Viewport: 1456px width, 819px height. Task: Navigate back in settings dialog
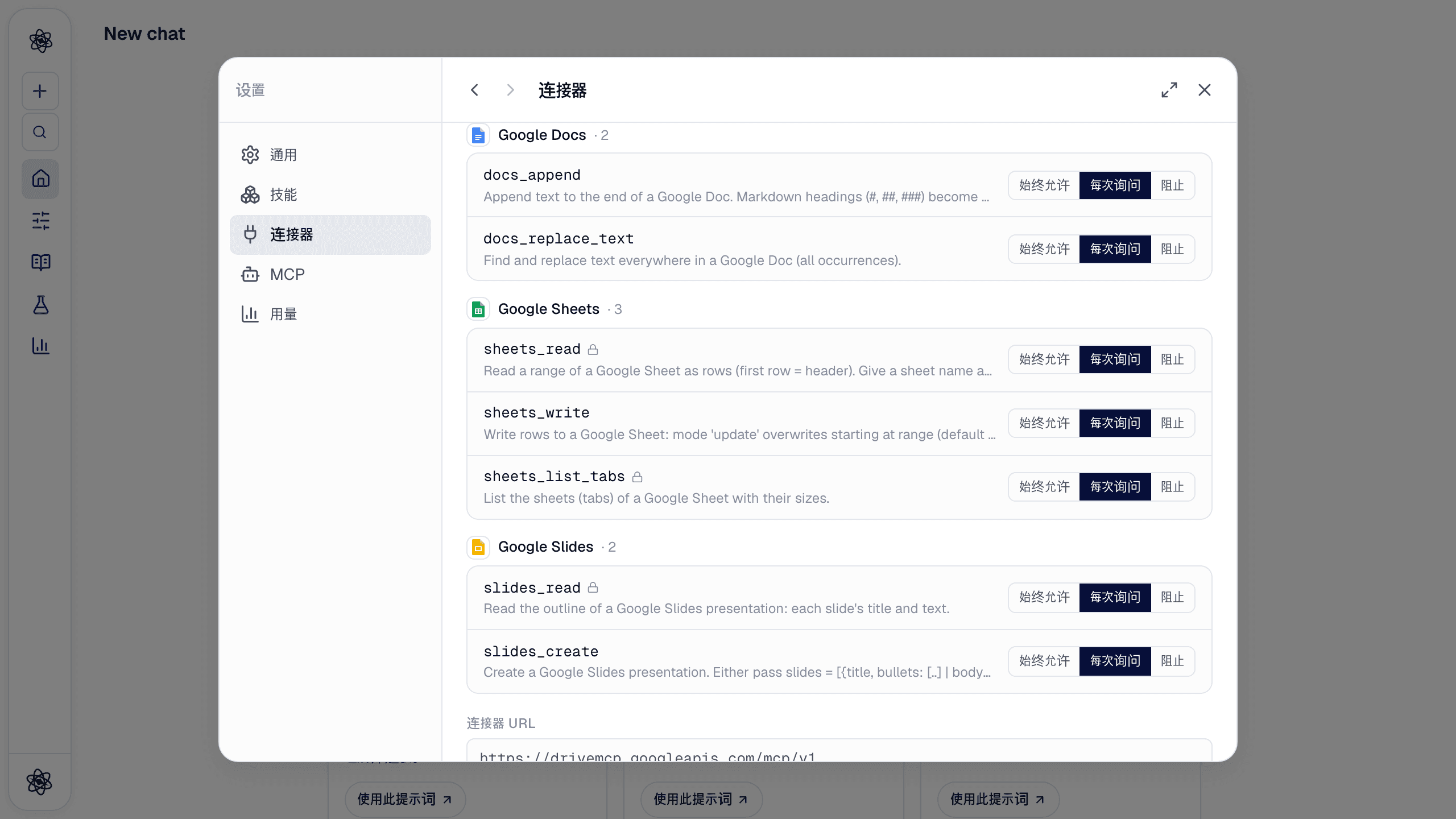pos(475,90)
